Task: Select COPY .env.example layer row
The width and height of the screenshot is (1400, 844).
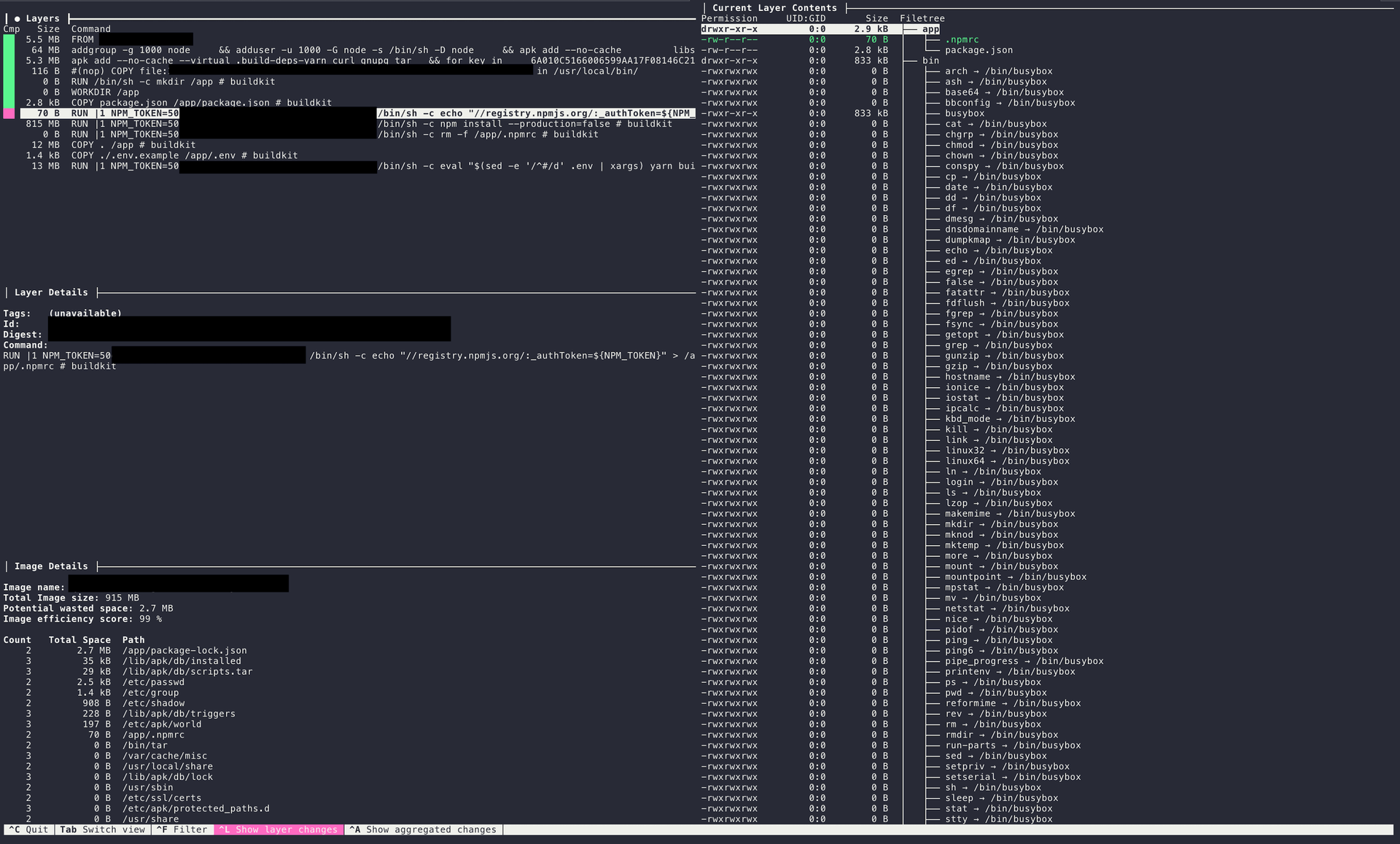Action: tap(184, 155)
